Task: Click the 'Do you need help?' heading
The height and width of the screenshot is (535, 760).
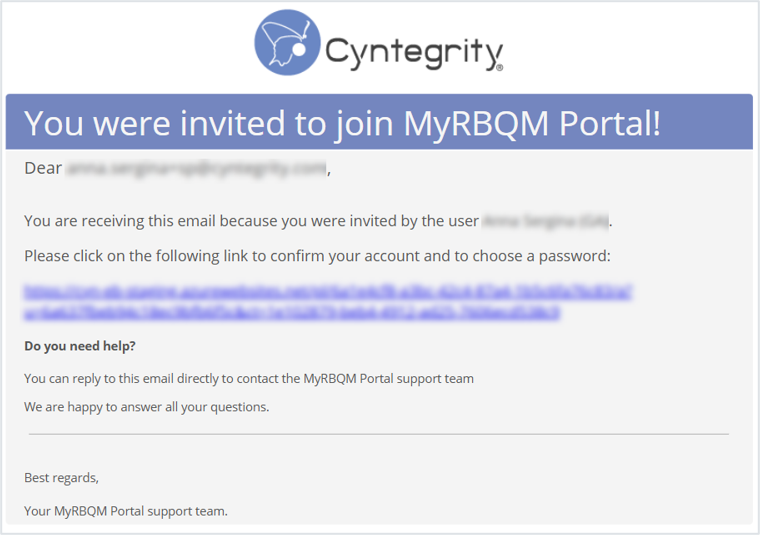Action: (x=80, y=346)
